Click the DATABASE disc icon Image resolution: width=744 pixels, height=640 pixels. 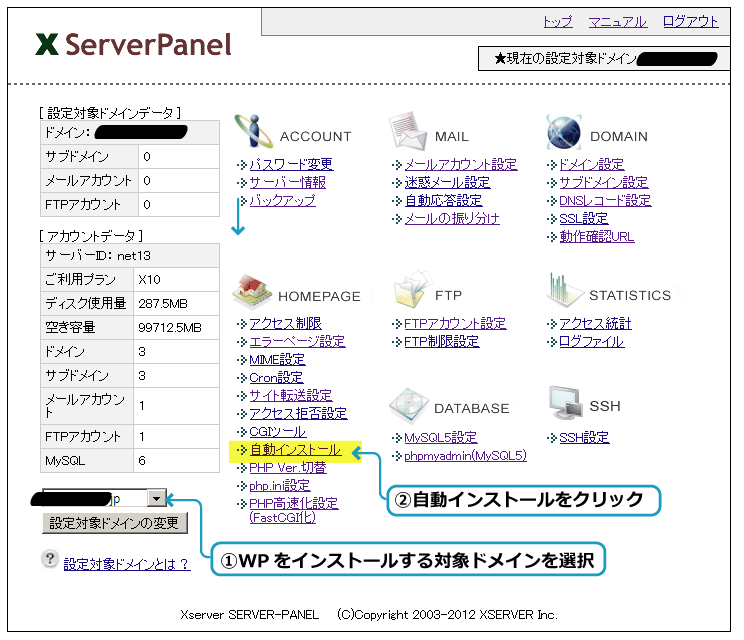click(408, 405)
